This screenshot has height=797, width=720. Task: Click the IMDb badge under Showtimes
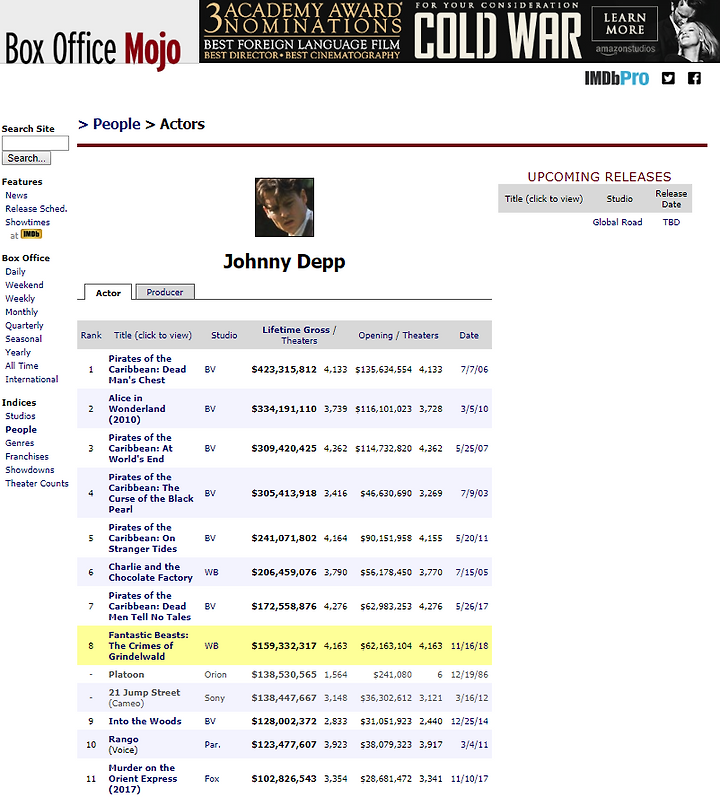tap(32, 234)
